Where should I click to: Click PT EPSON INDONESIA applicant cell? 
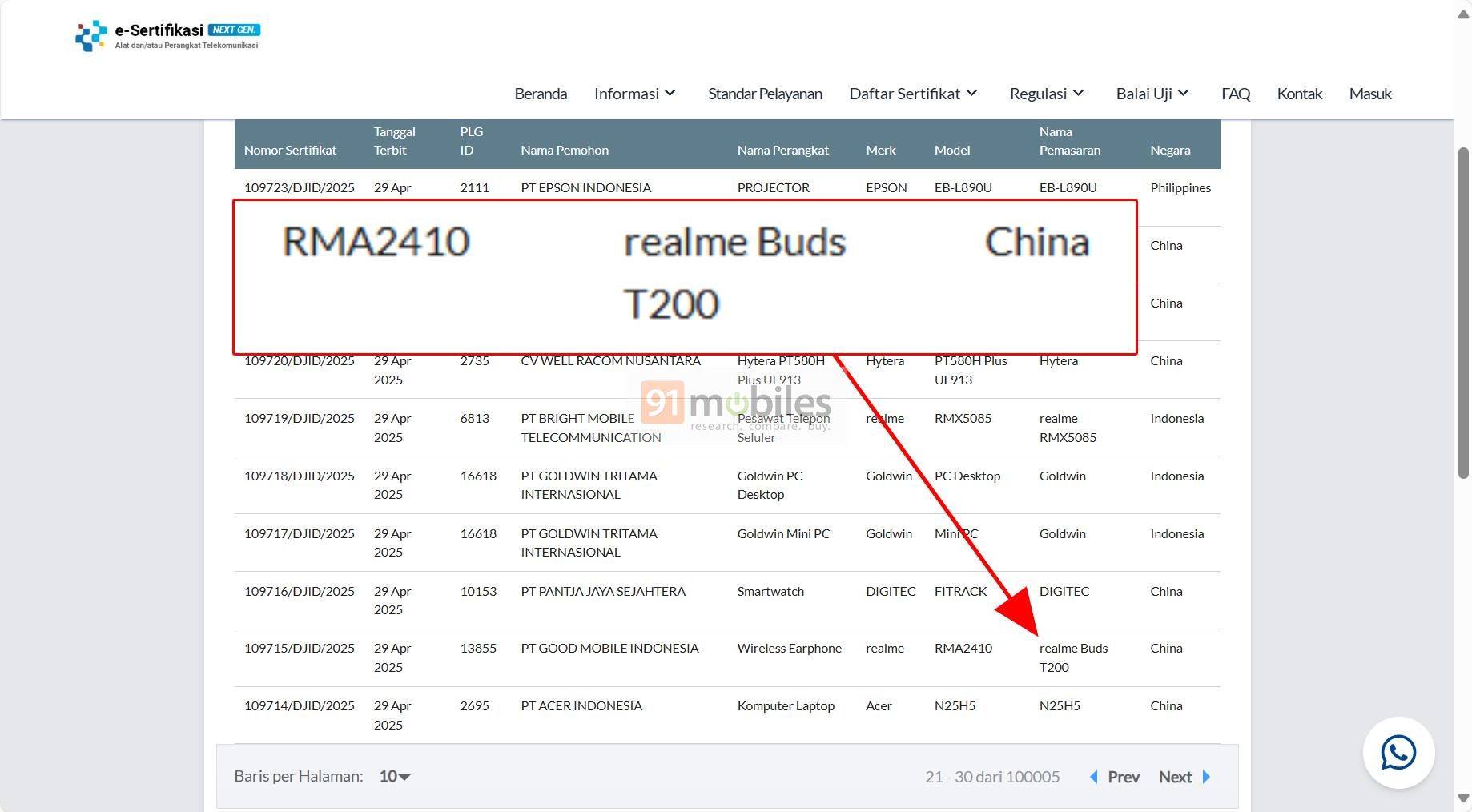[585, 187]
